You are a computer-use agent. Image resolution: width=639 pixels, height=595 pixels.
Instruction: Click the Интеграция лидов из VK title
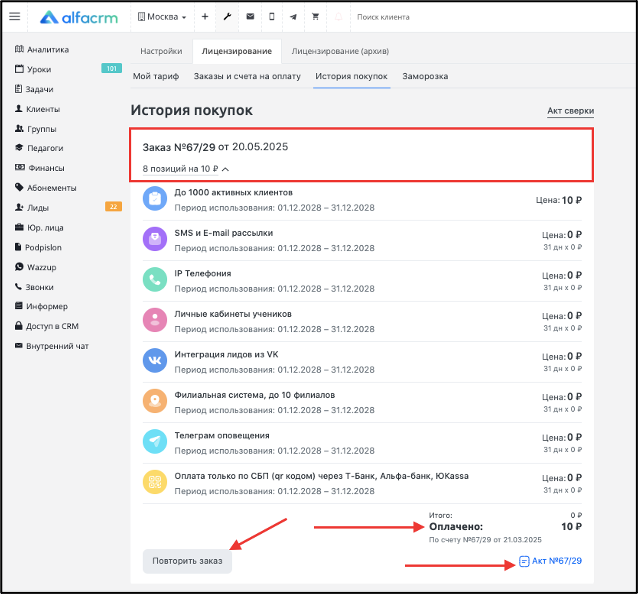click(x=226, y=355)
